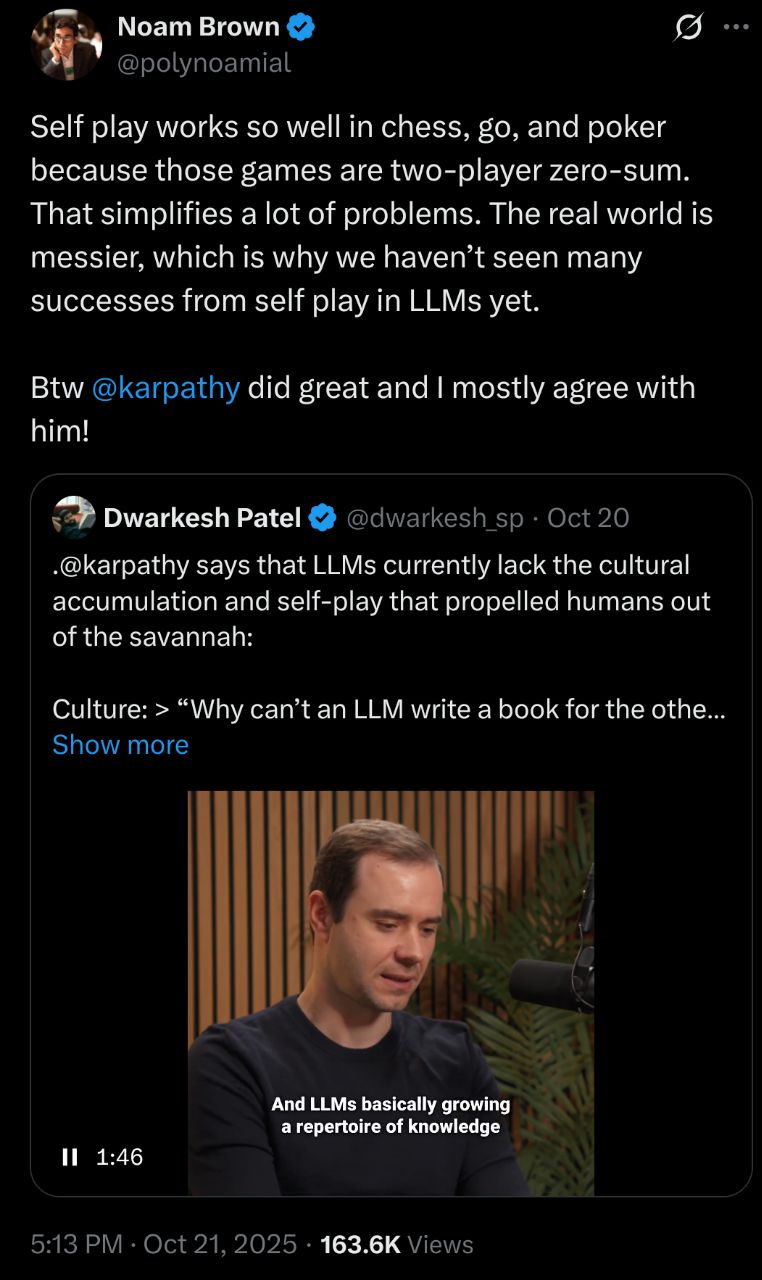Click the video subtitle caption text

(391, 1115)
